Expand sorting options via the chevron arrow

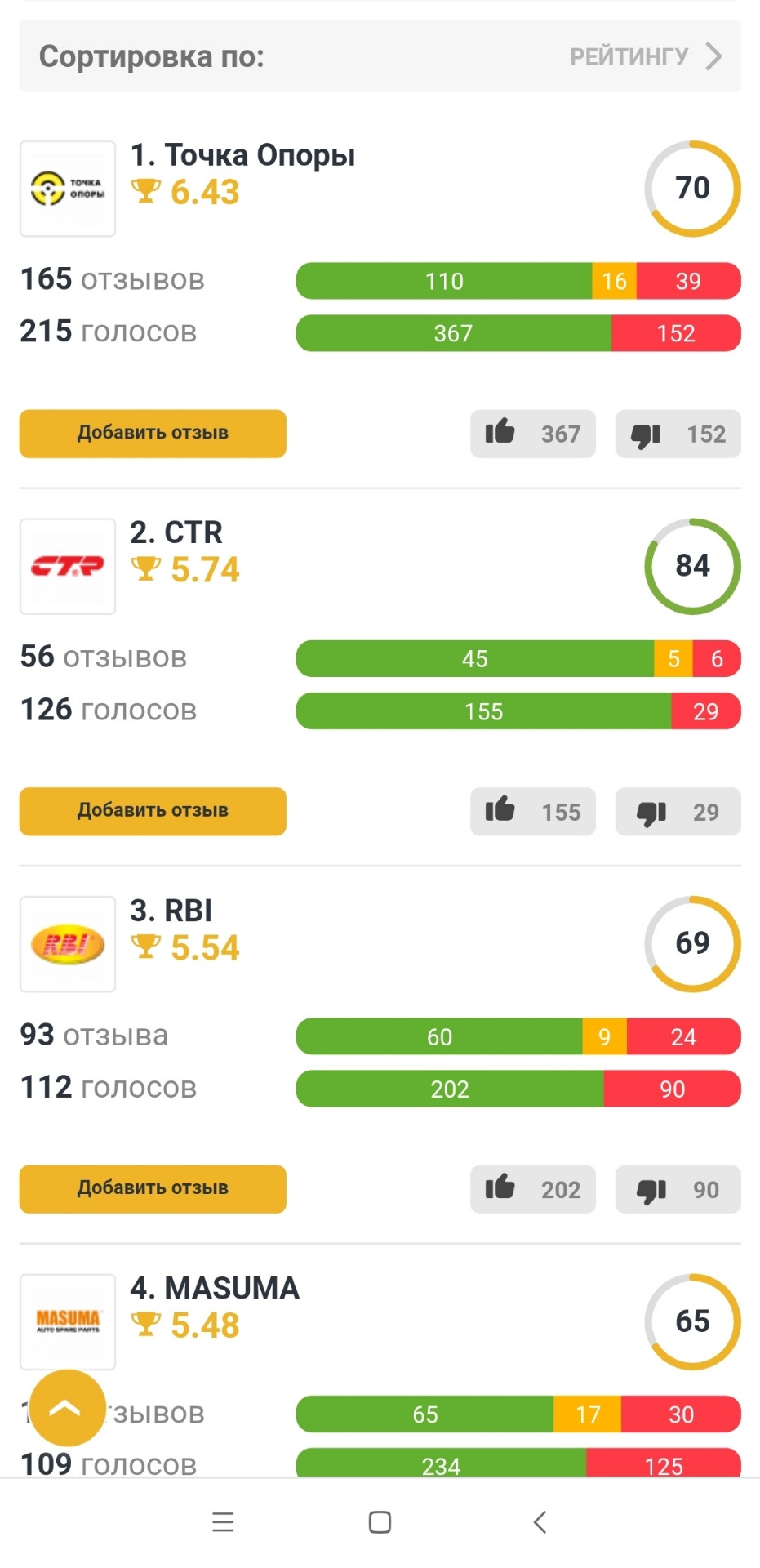(713, 56)
